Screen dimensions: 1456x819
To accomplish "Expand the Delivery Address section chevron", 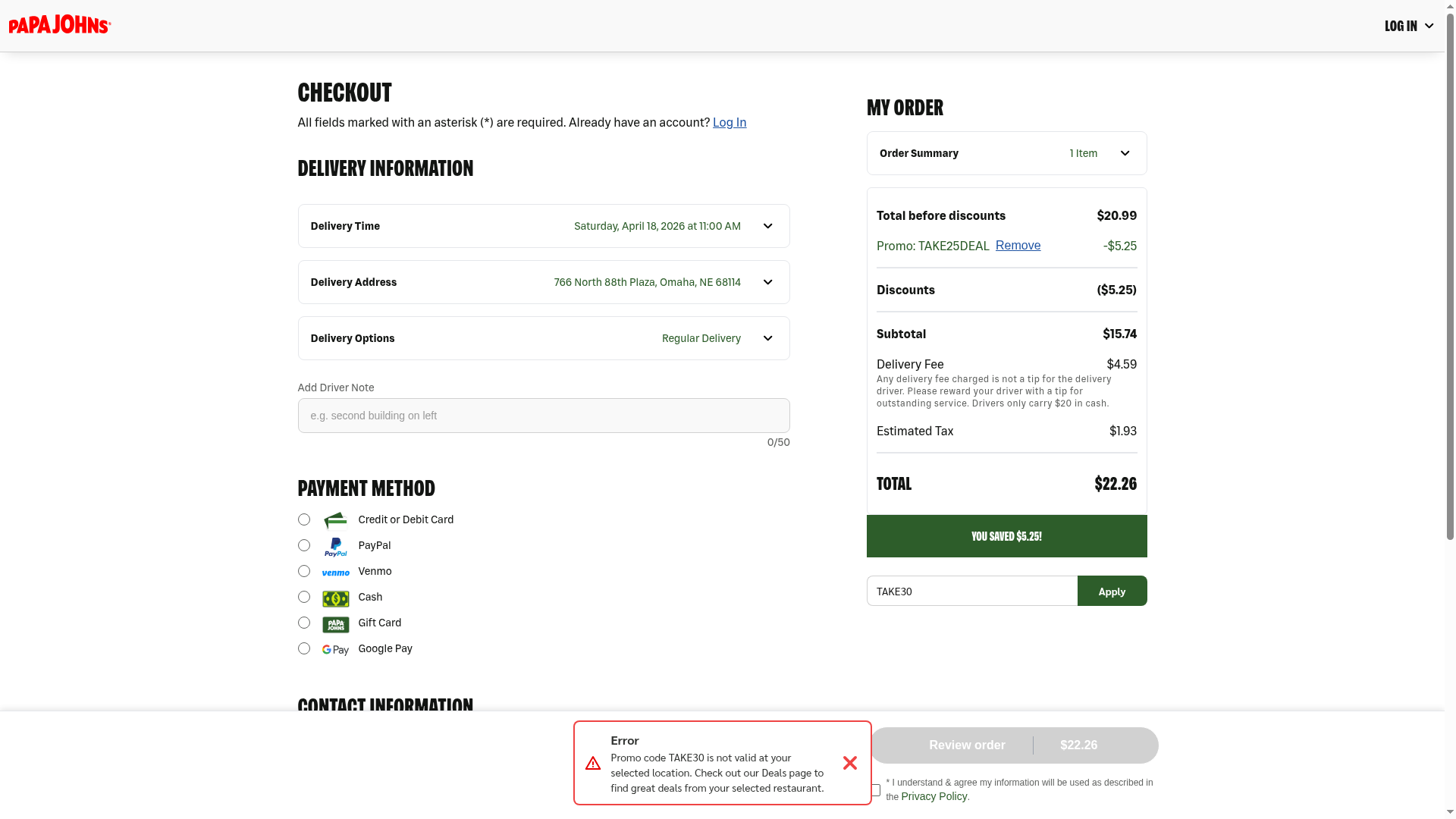I will tap(768, 282).
